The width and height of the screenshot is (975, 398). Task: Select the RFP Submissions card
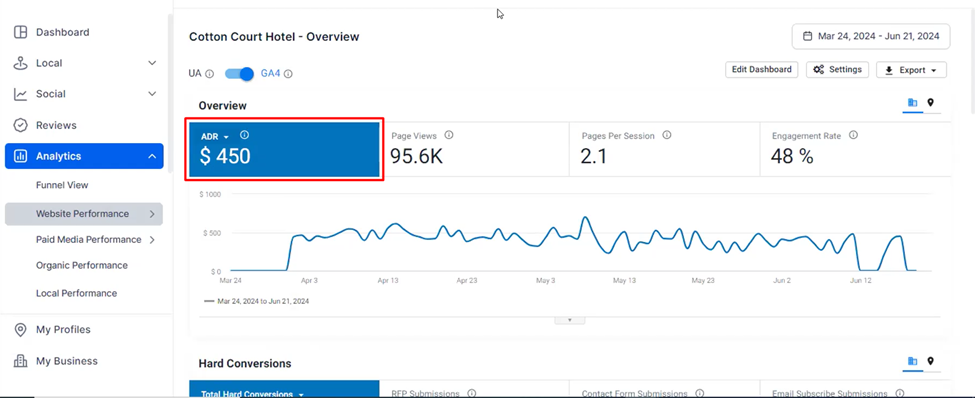474,389
